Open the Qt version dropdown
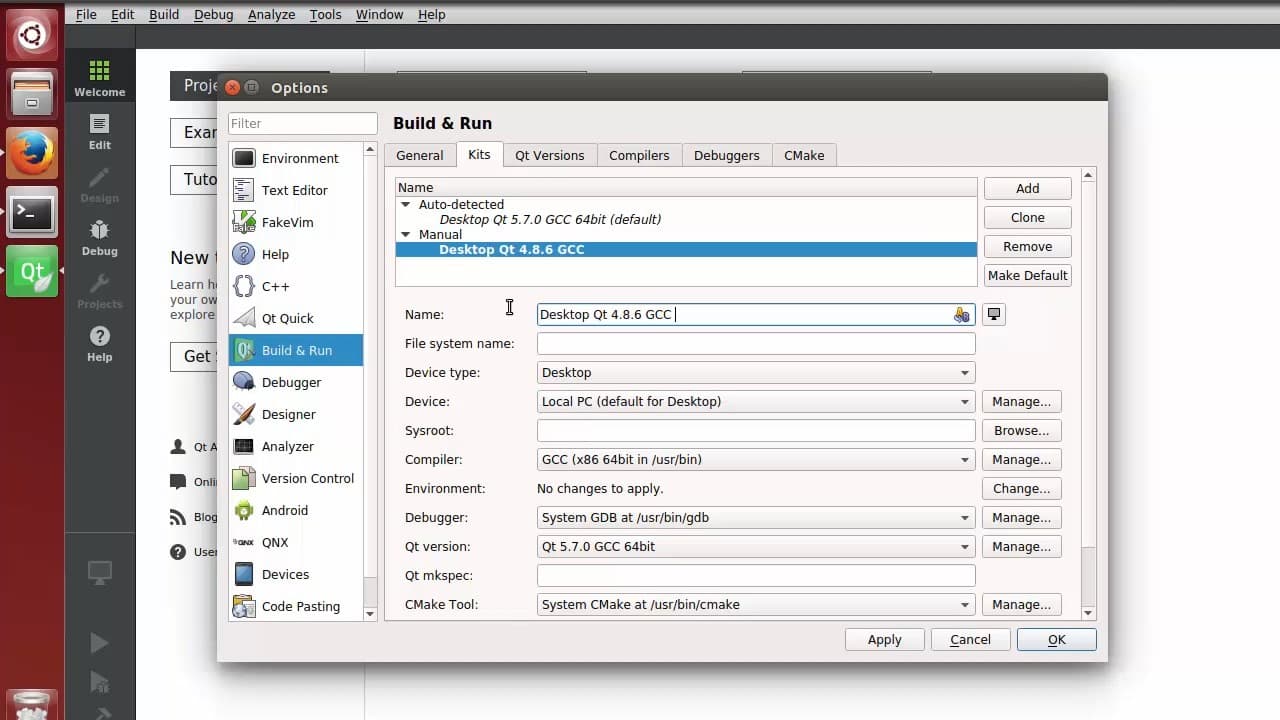 tap(756, 547)
